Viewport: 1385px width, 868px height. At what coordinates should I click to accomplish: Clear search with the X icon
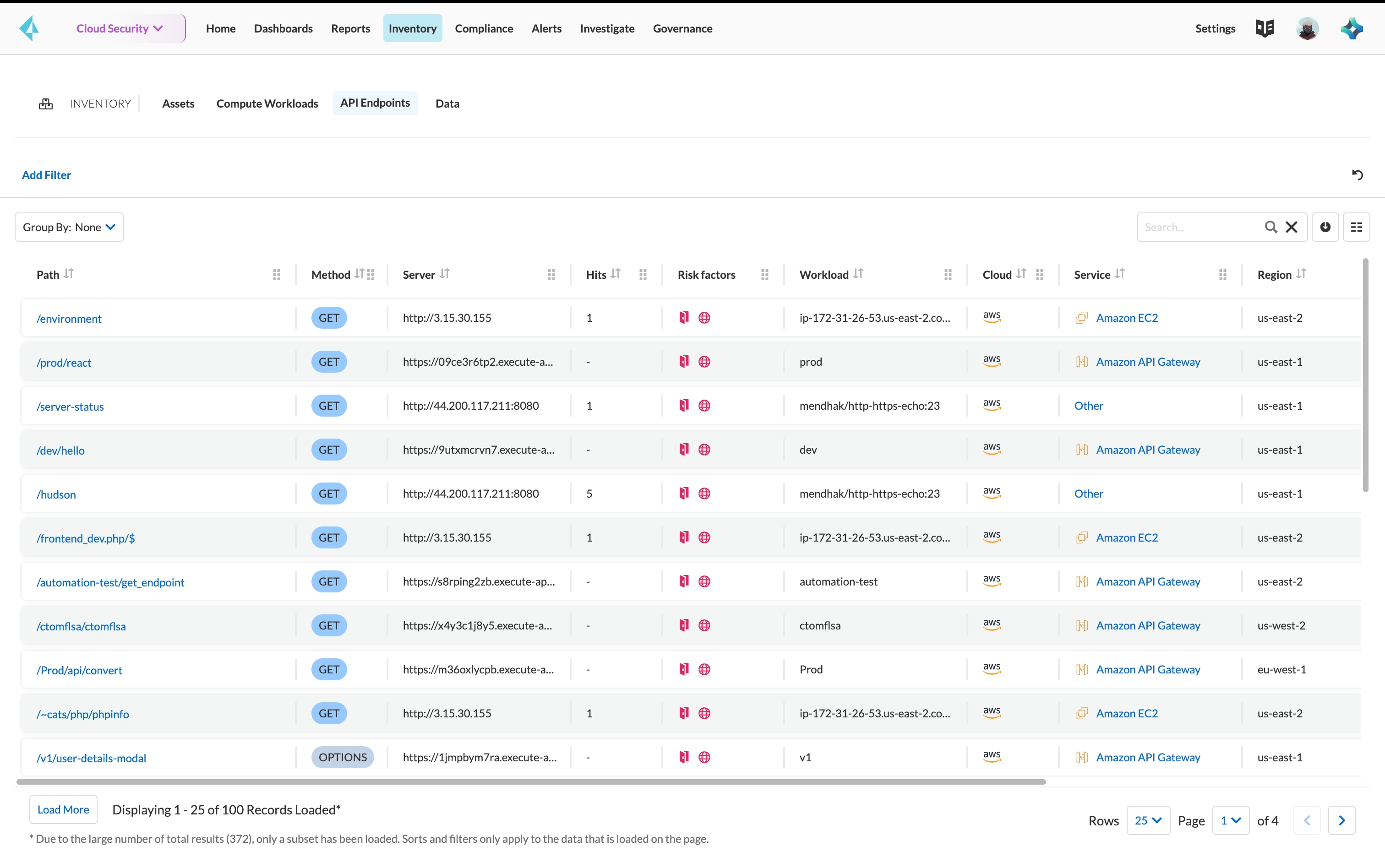click(x=1292, y=228)
